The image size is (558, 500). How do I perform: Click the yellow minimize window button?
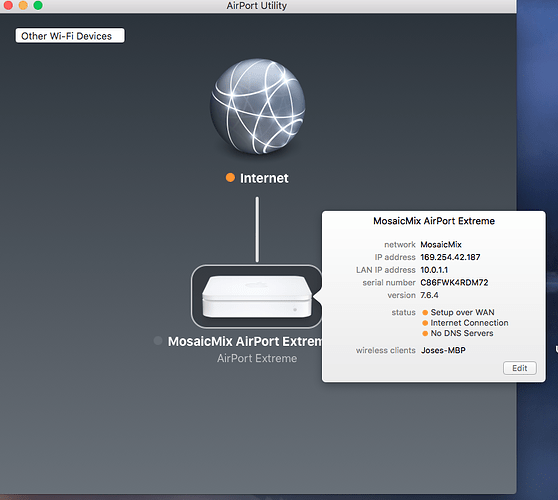[x=23, y=5]
